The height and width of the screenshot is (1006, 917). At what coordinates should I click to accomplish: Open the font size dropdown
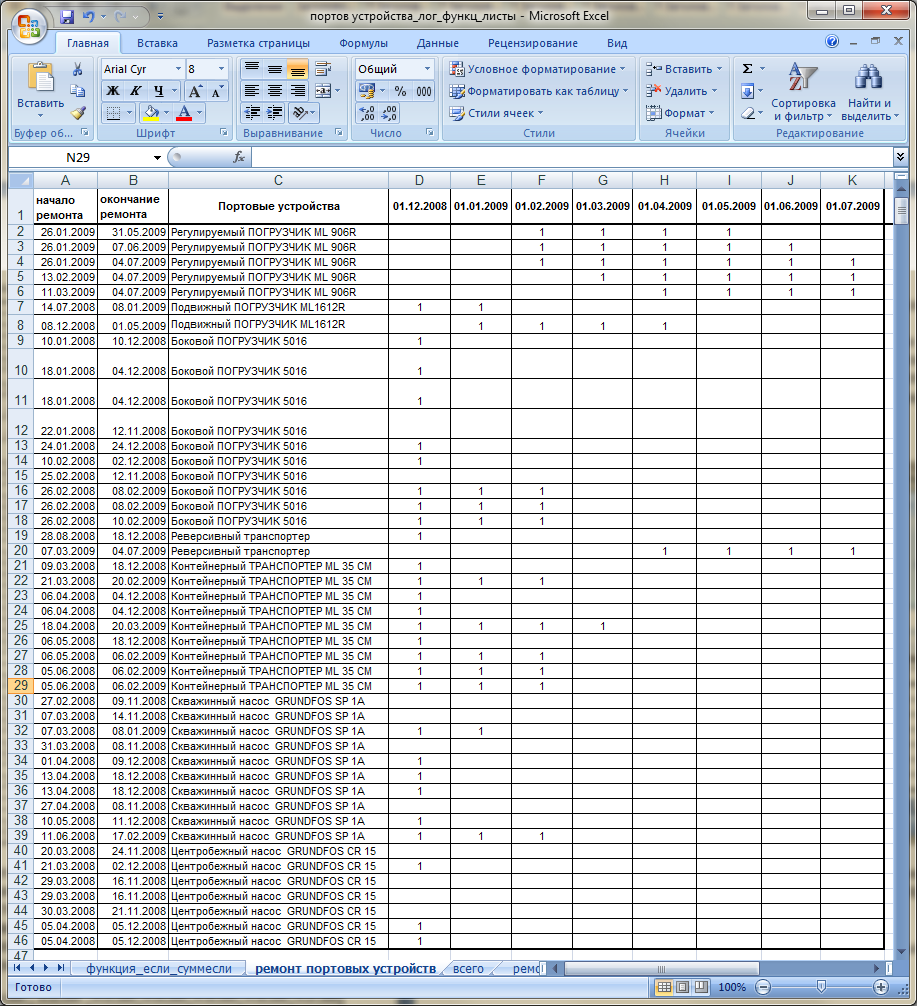coord(221,69)
